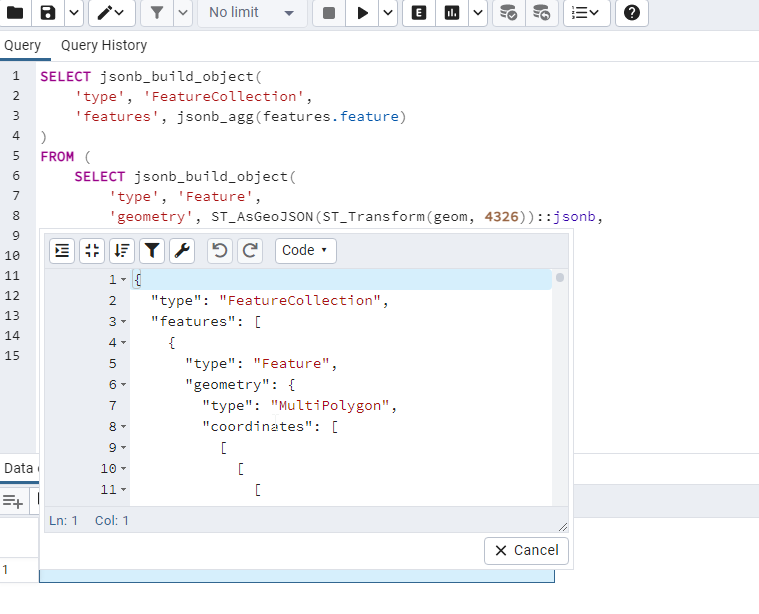Collapse JSON line 10 fold arrow
This screenshot has width=759, height=614.
123,469
